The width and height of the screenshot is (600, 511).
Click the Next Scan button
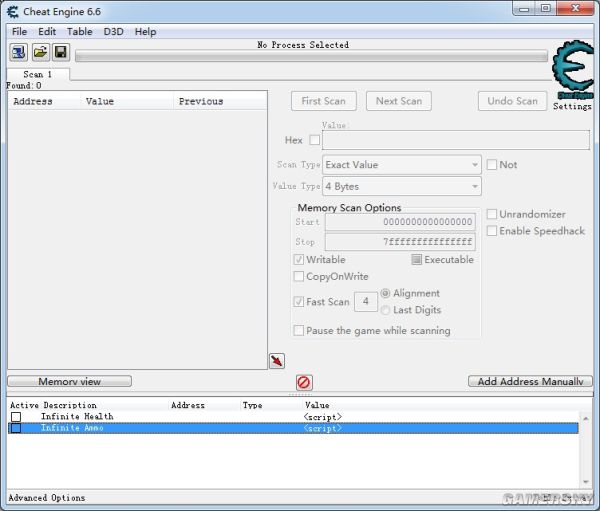399,101
